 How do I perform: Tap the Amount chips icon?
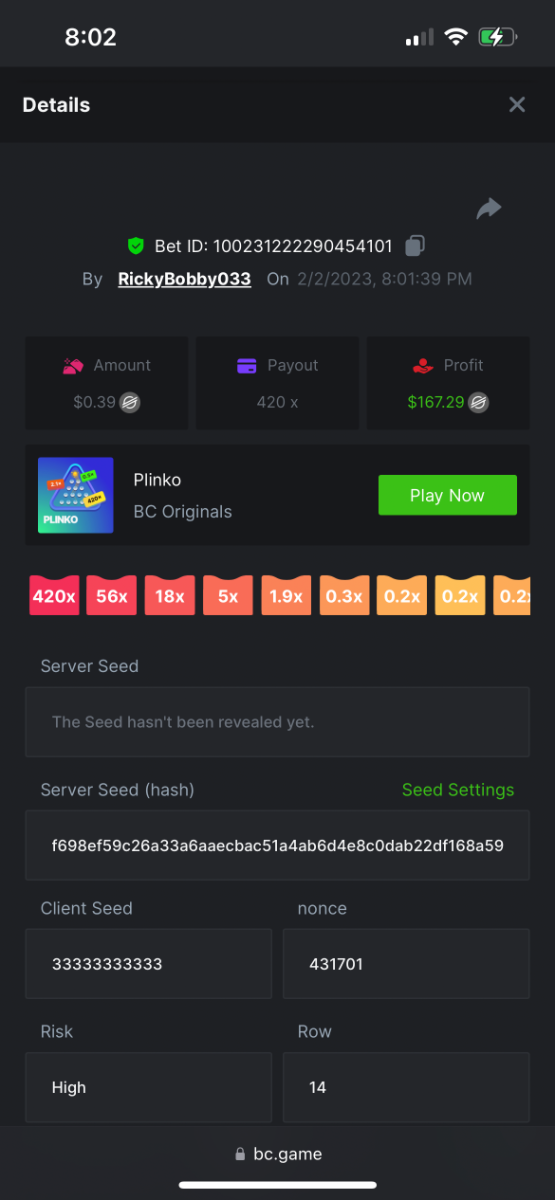[72, 366]
